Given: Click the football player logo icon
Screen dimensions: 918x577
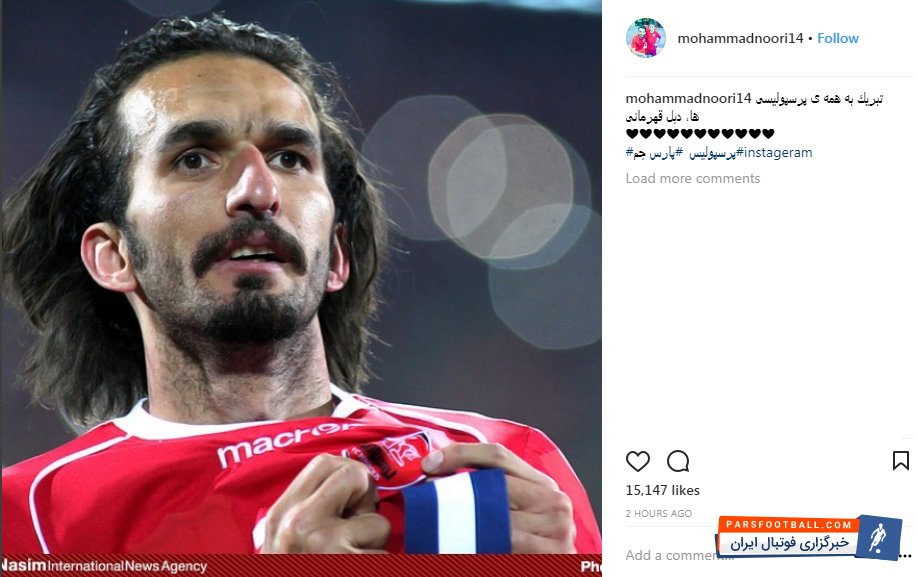Looking at the screenshot, I should pyautogui.click(x=878, y=538).
